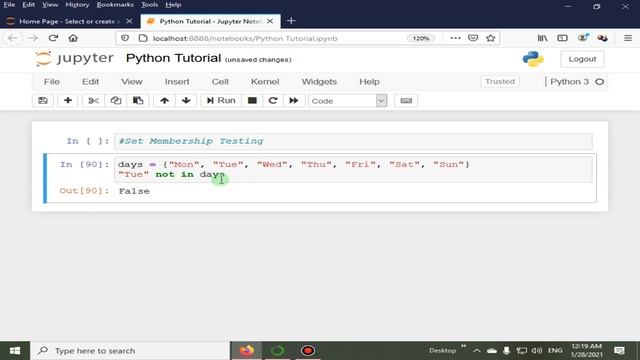Click the Python kernel logo
Image resolution: width=640 pixels, height=360 pixels.
(x=533, y=59)
